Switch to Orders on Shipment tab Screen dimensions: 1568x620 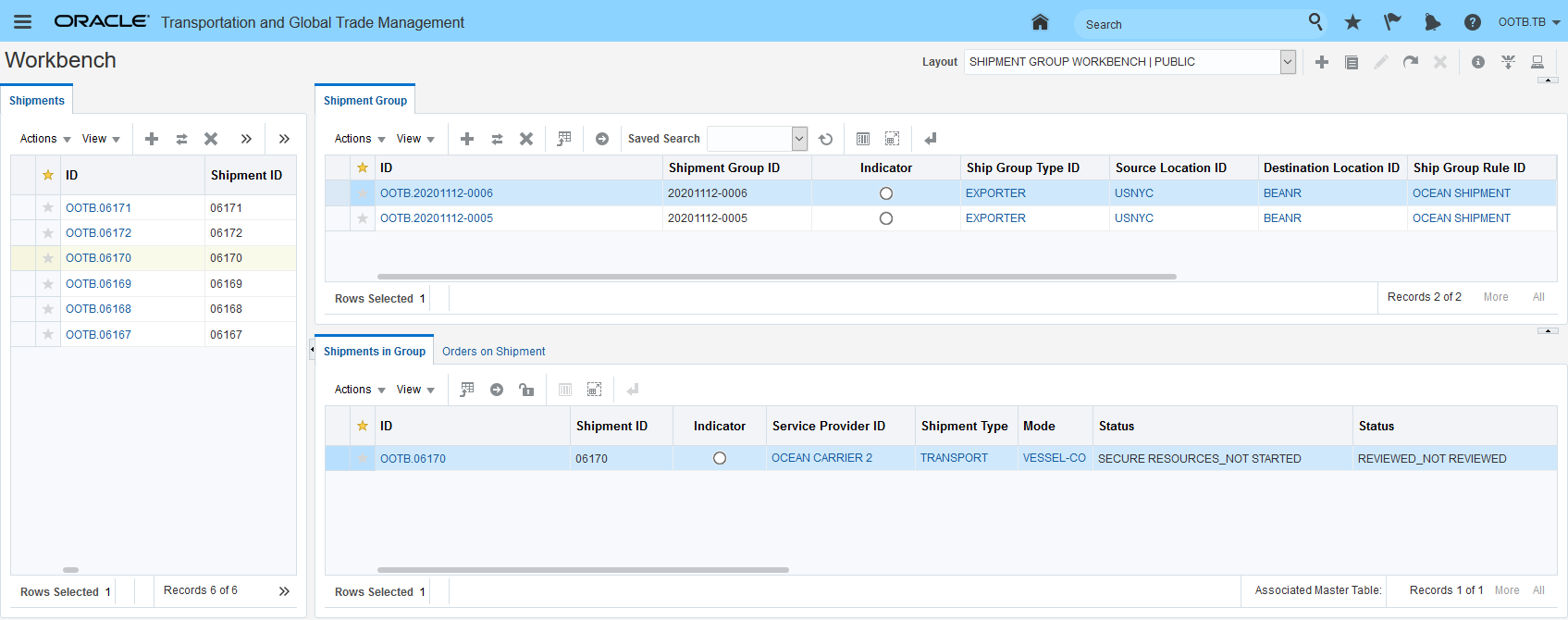[x=493, y=352]
